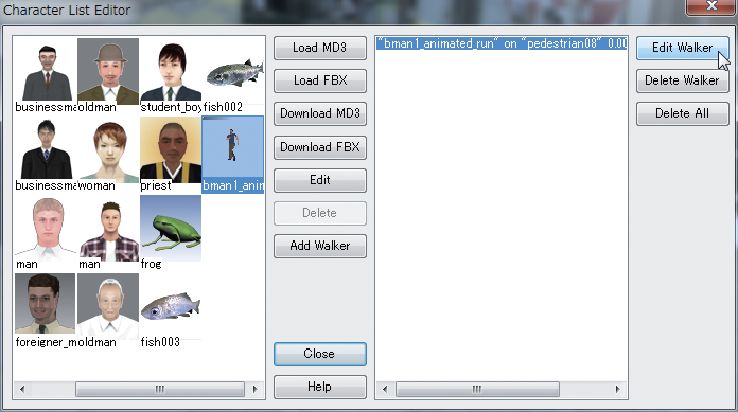The image size is (738, 412).
Task: Open Download FBX dialog
Action: pyautogui.click(x=320, y=147)
